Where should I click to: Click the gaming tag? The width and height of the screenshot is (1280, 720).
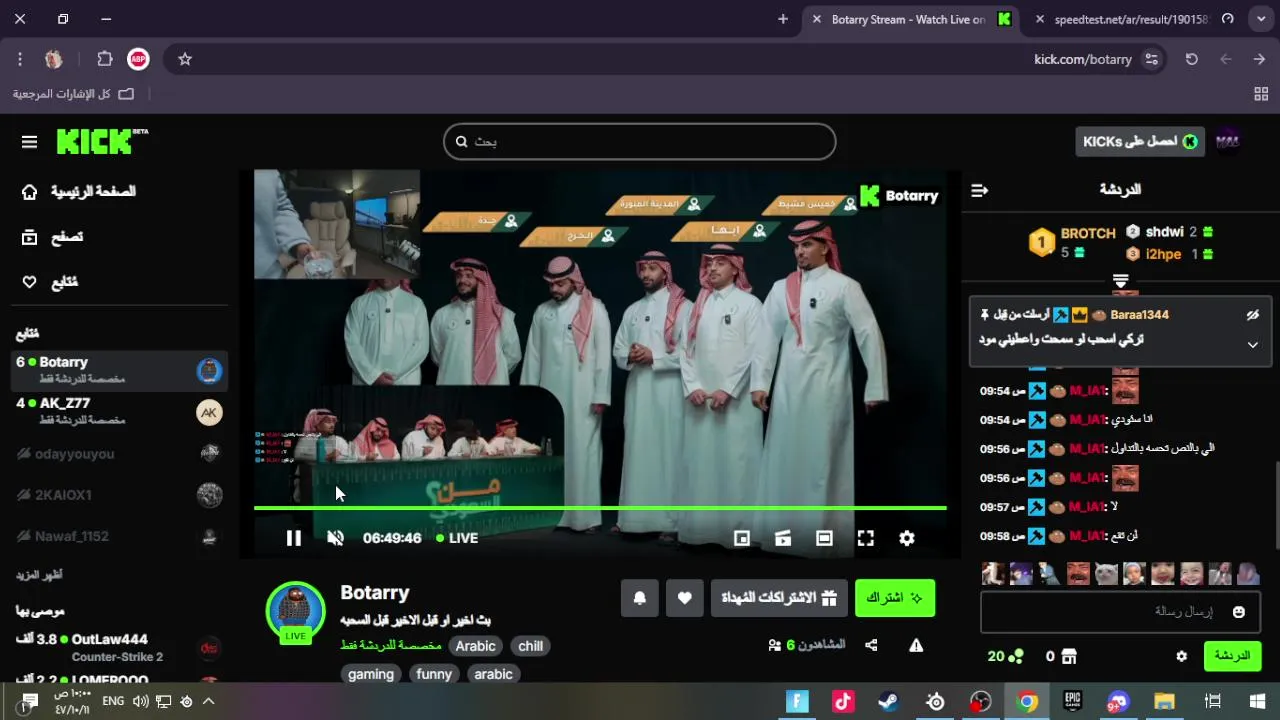coord(371,674)
